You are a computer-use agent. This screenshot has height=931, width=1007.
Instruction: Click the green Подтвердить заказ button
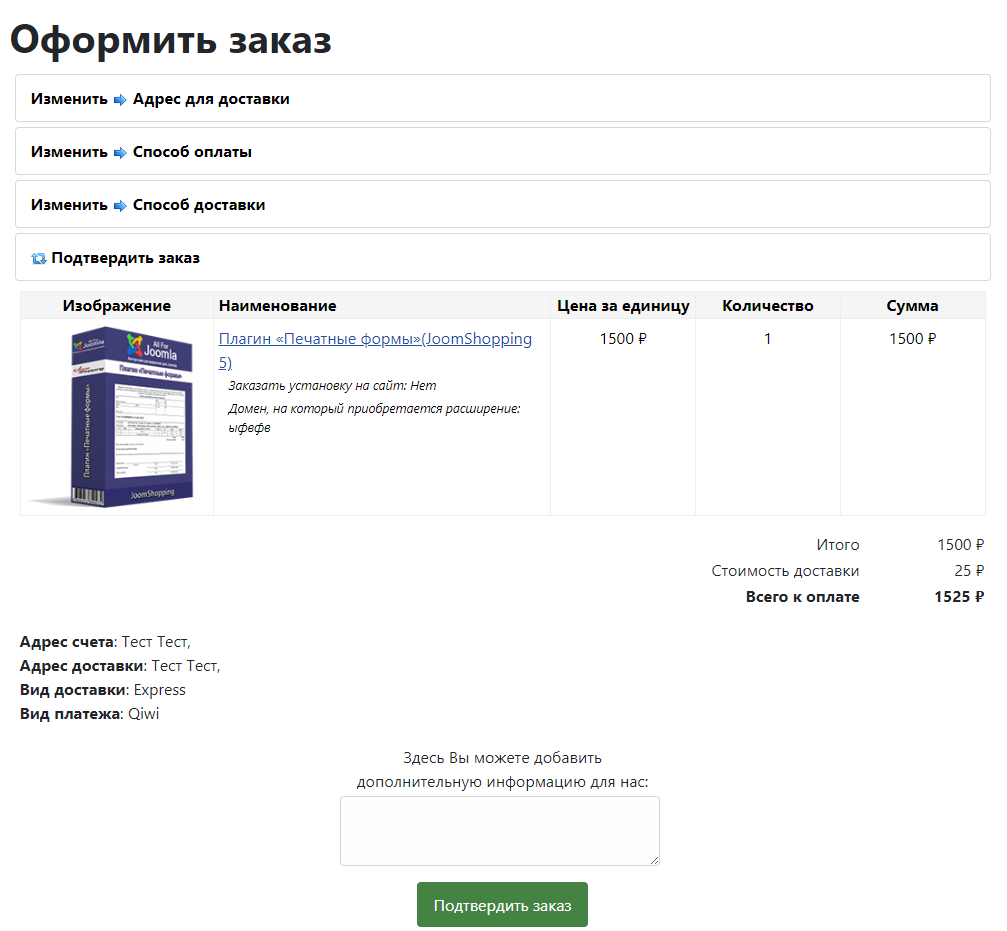502,905
